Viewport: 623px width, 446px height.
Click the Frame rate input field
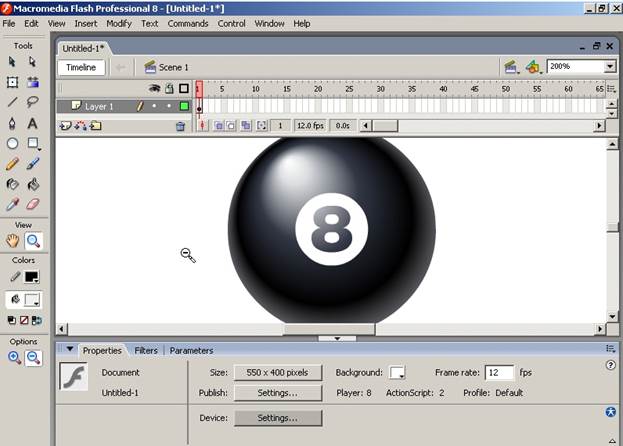499,373
